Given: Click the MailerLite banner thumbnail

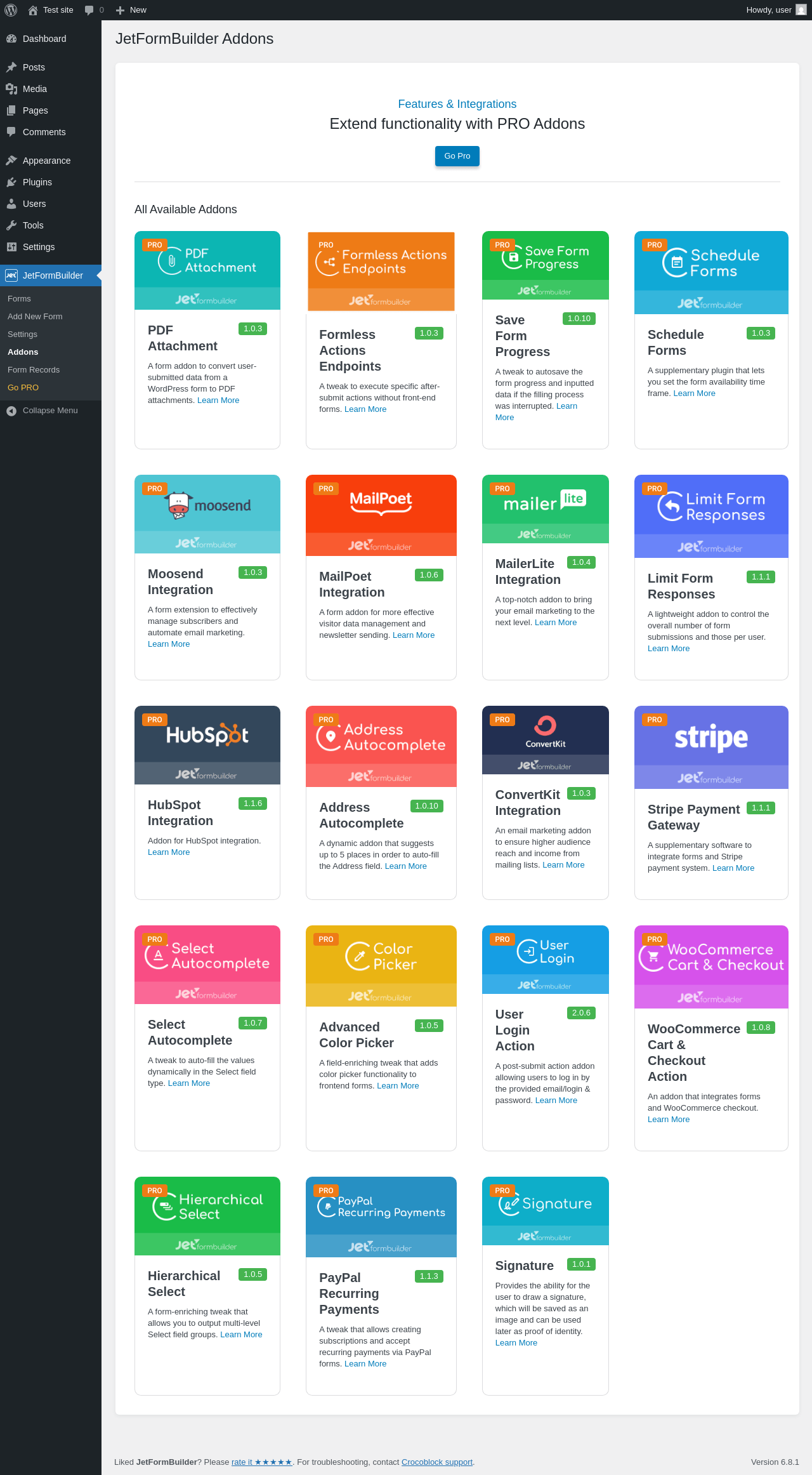Looking at the screenshot, I should click(x=546, y=509).
